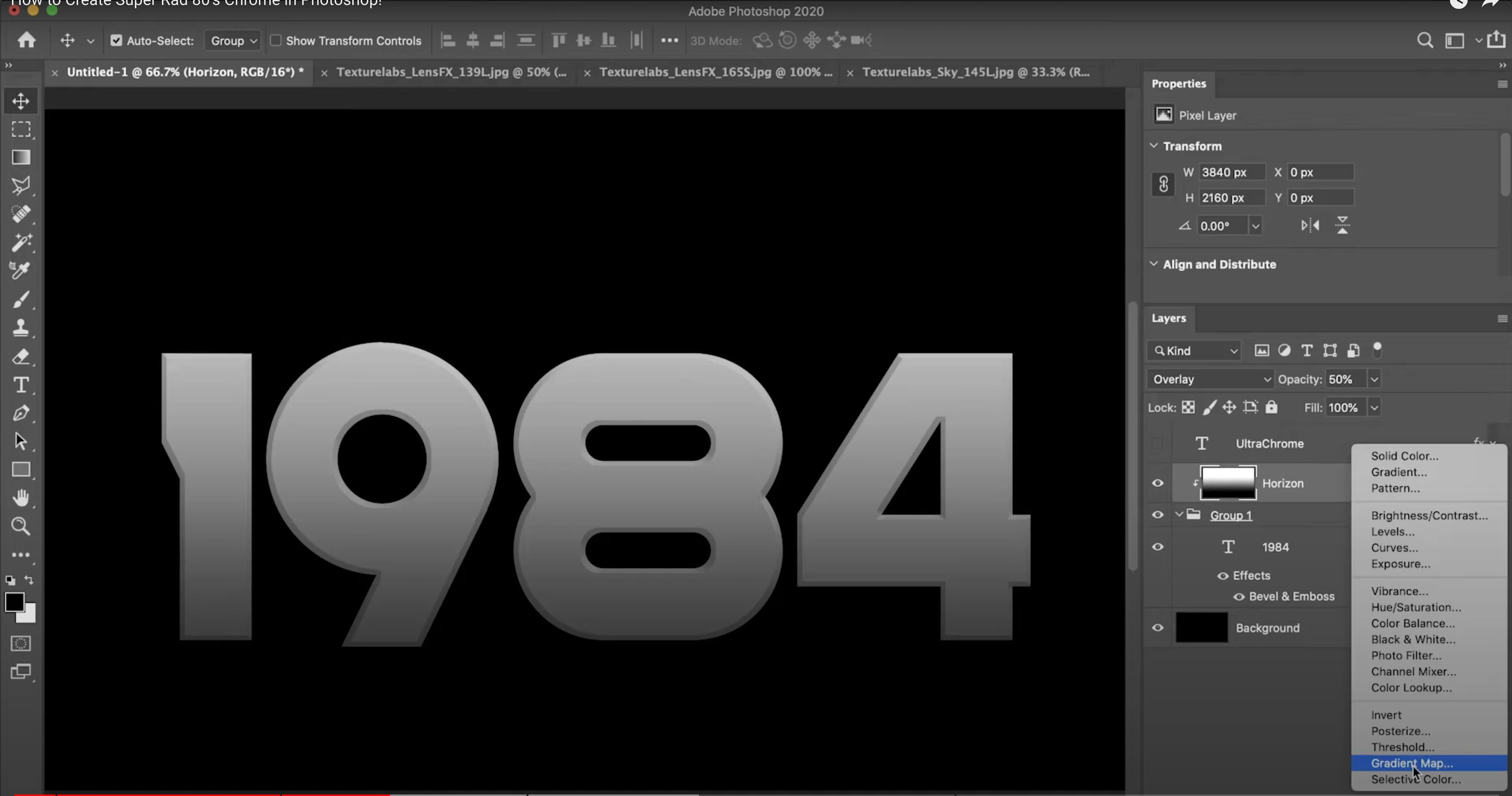The width and height of the screenshot is (1512, 796).
Task: Click the Home icon in options bar
Action: (x=26, y=40)
